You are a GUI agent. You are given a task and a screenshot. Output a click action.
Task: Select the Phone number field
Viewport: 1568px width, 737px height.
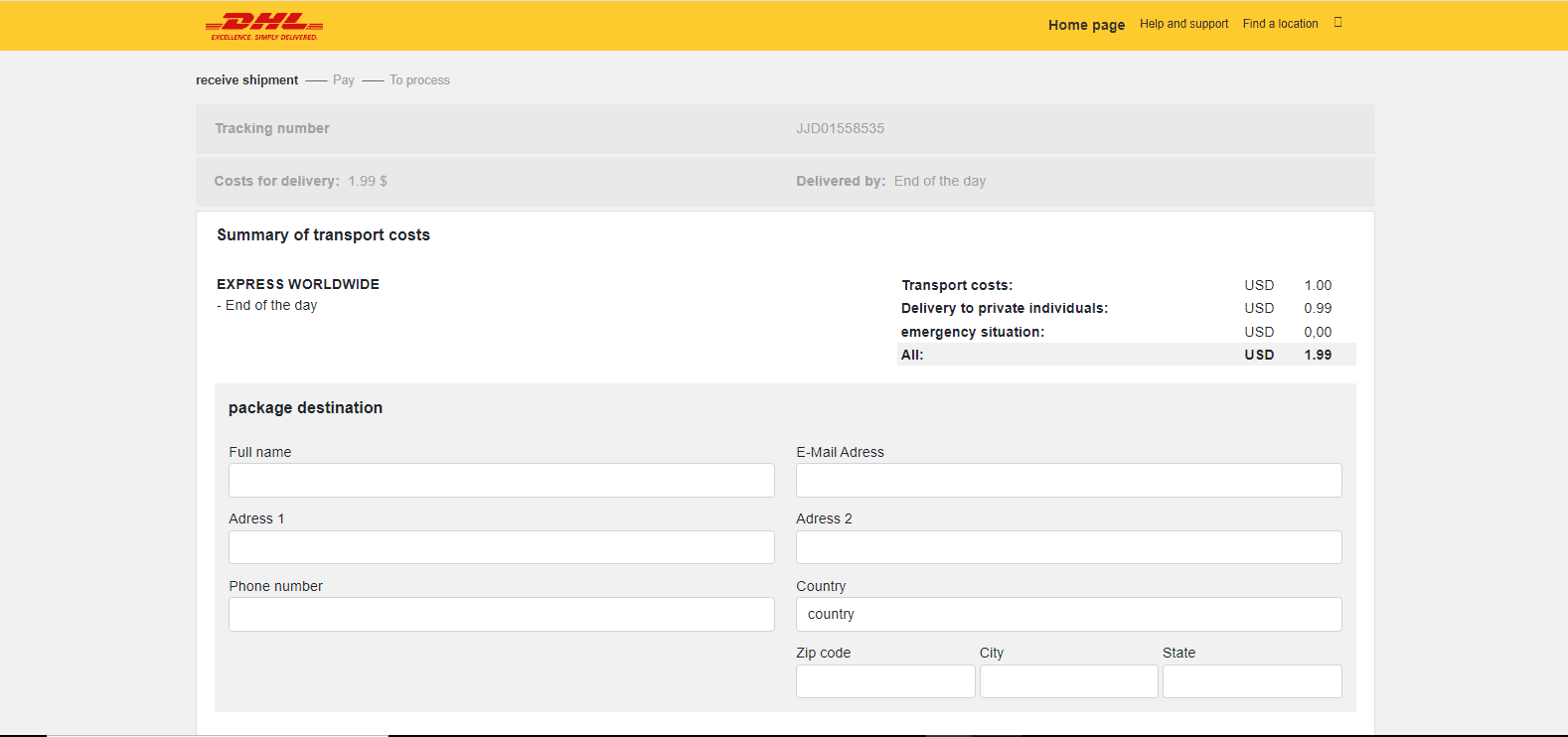(501, 615)
